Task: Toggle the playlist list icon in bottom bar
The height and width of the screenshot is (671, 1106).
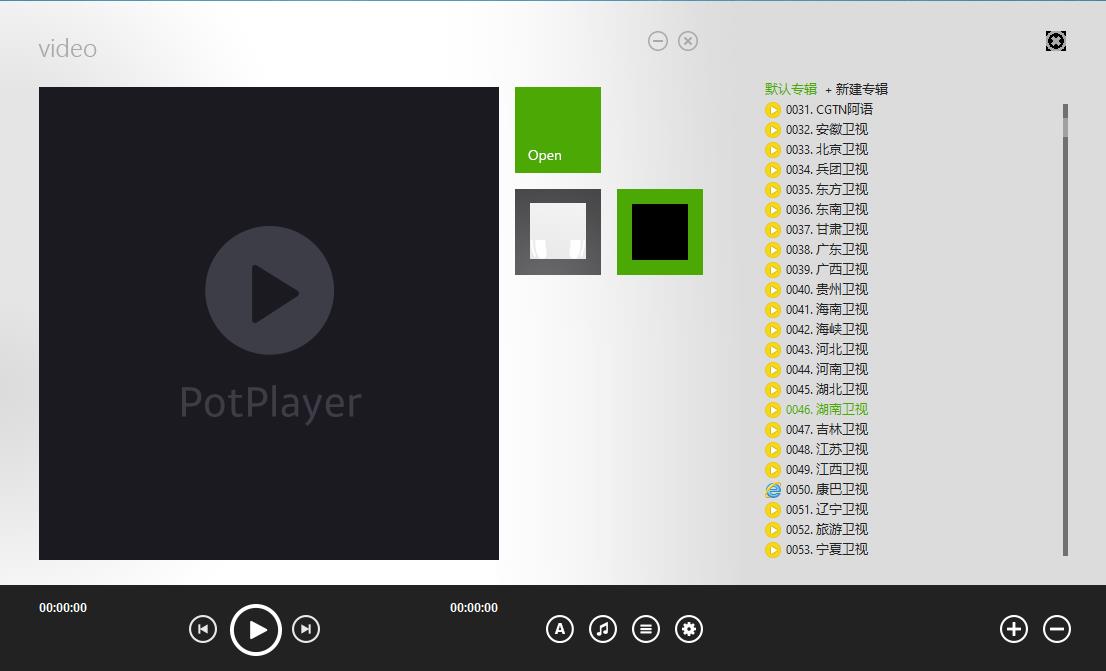Action: click(646, 629)
